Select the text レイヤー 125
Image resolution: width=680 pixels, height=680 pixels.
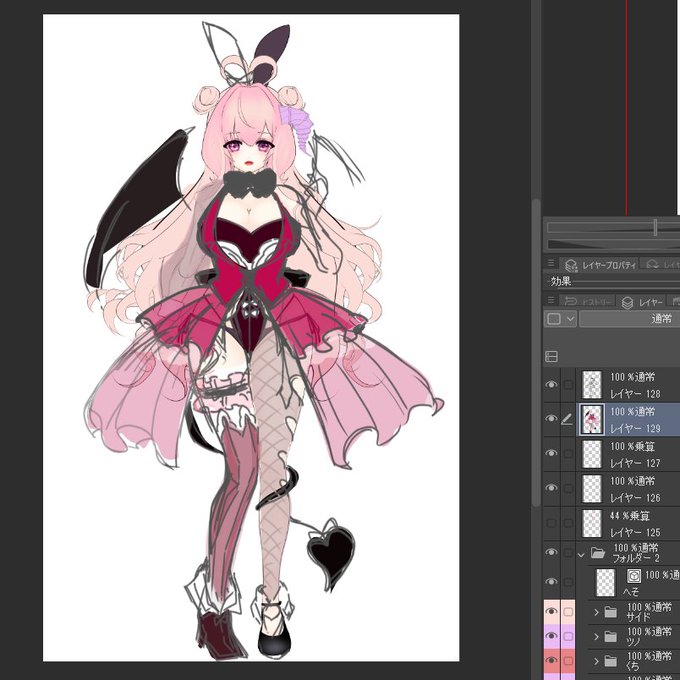[x=635, y=532]
